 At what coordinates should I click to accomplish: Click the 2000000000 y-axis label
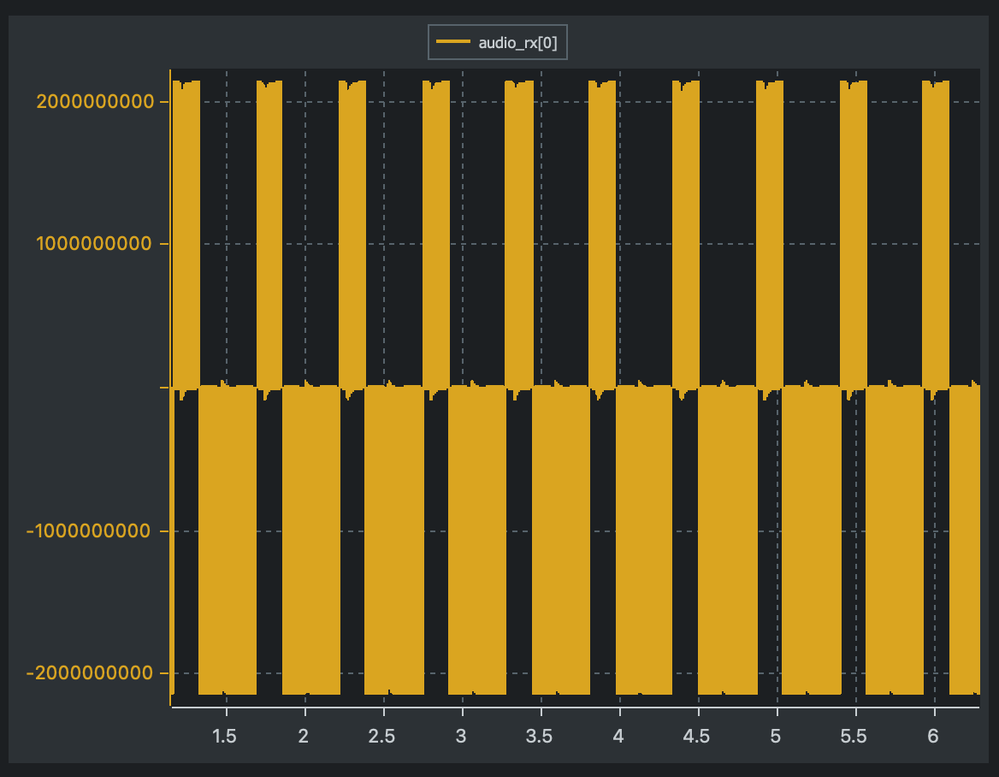(95, 101)
